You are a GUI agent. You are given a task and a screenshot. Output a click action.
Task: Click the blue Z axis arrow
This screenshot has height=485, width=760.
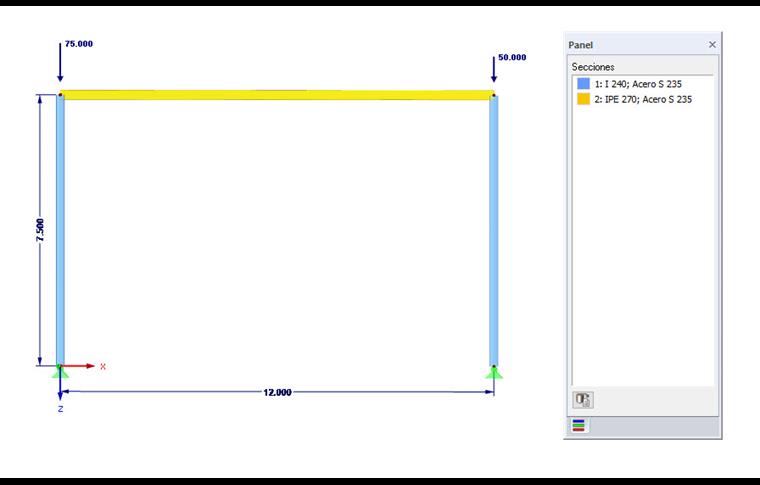(x=60, y=384)
